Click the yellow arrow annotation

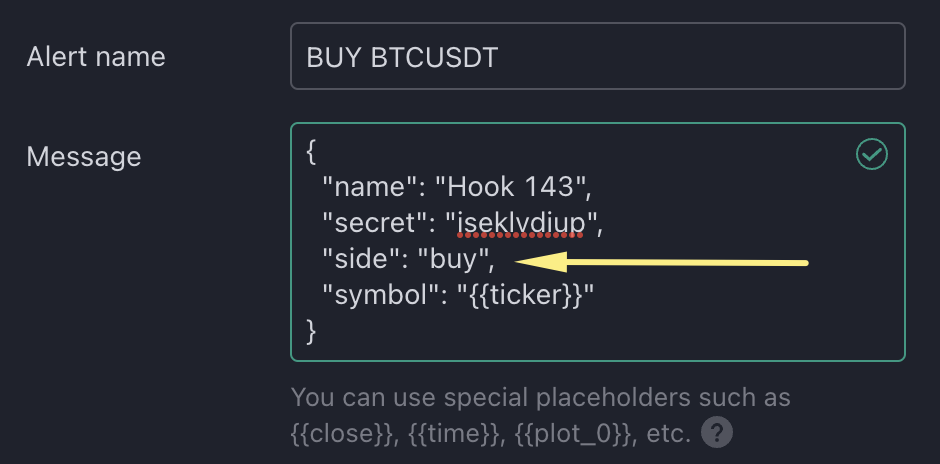(x=660, y=263)
